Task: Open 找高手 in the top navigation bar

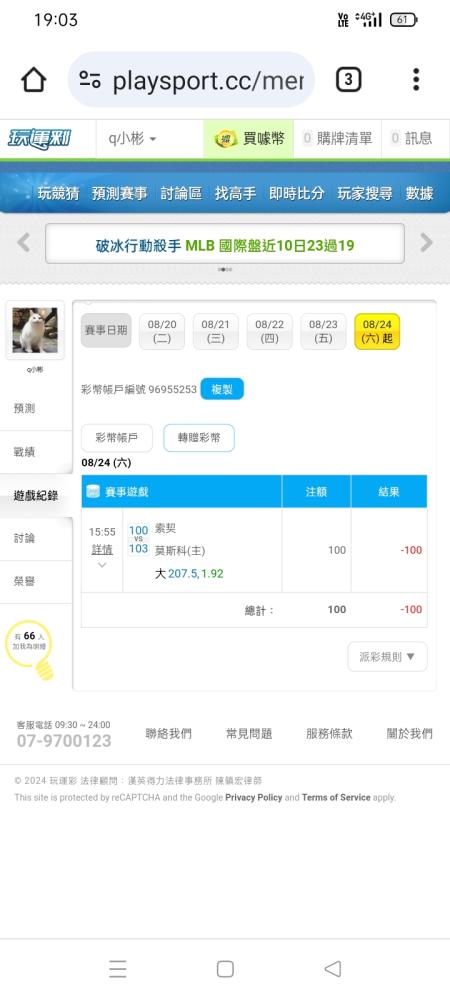Action: (235, 193)
